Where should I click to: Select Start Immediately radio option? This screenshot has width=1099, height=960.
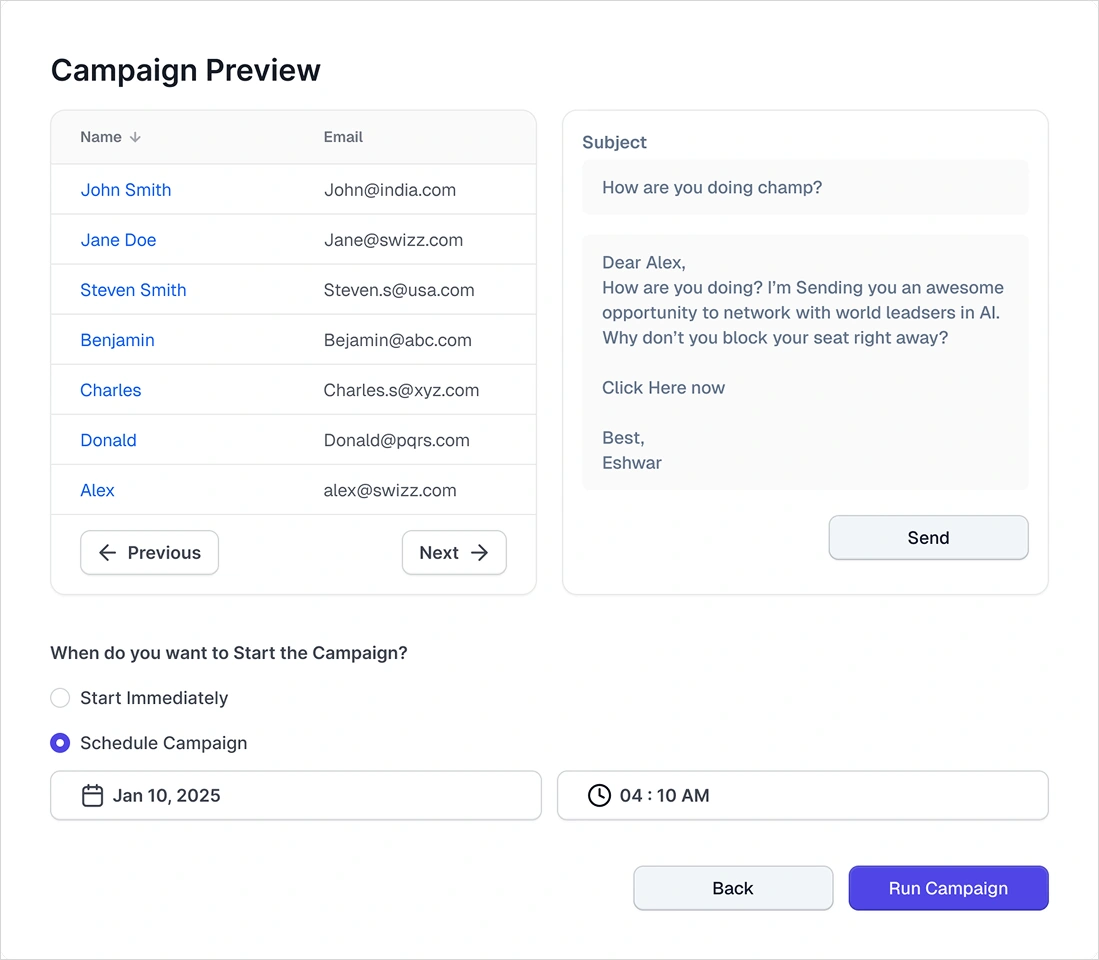(x=60, y=698)
